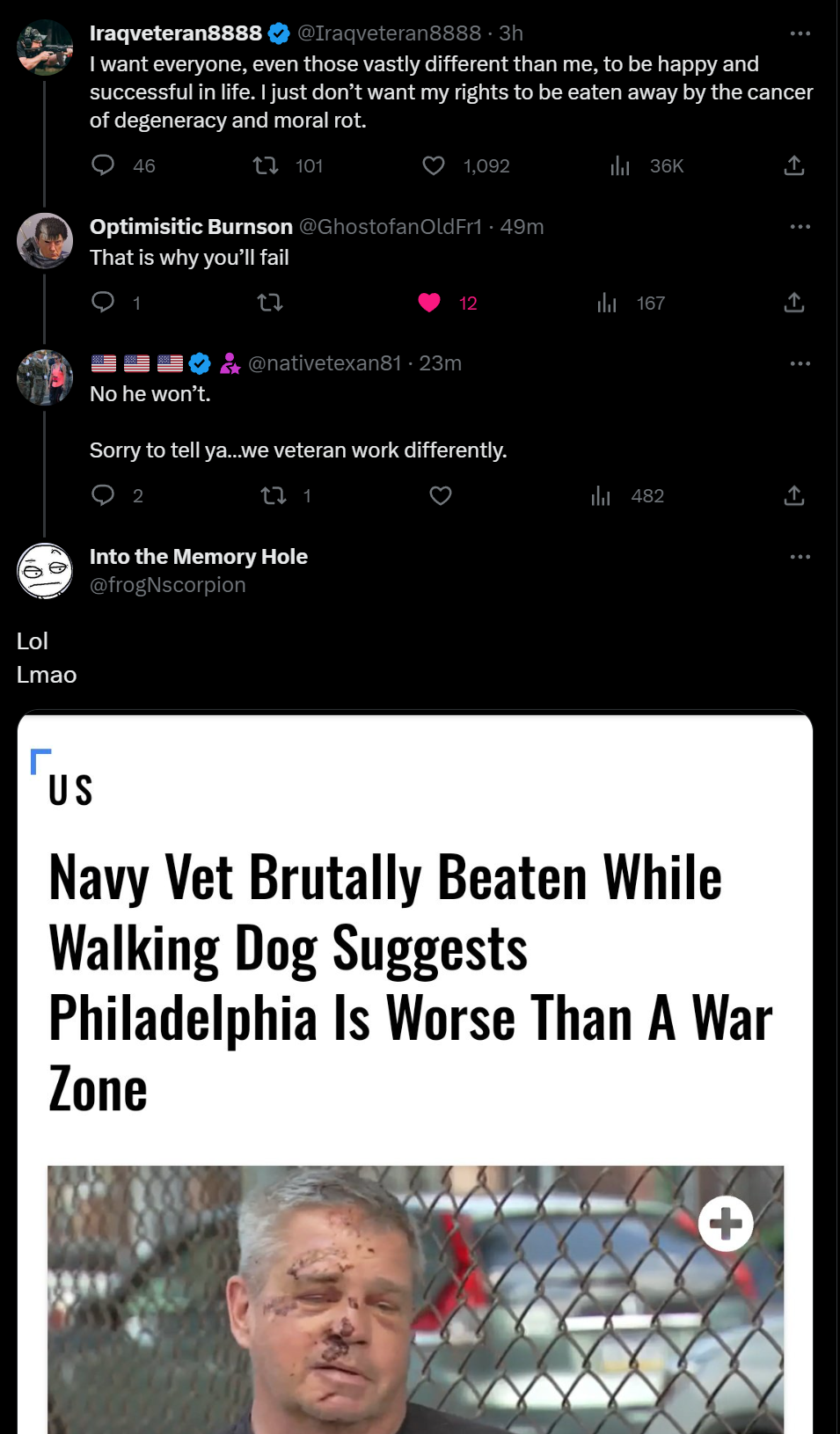Share the Iraqveteran8888 tweet
The image size is (840, 1434).
click(794, 165)
